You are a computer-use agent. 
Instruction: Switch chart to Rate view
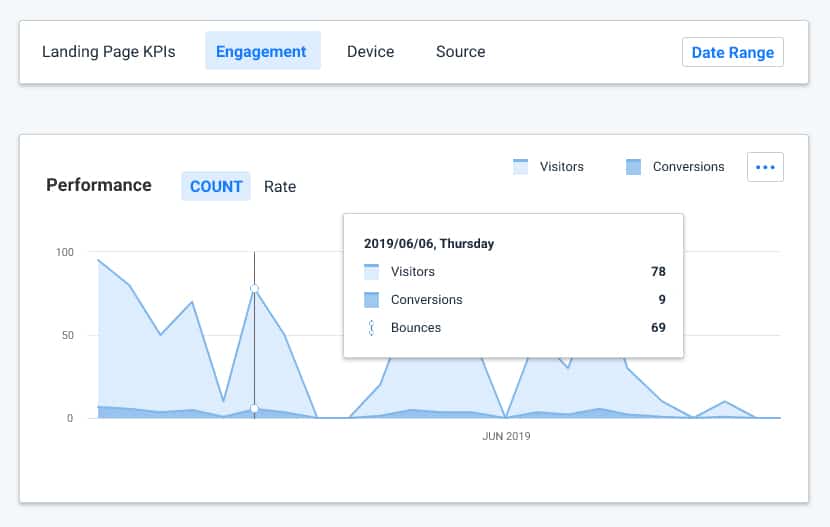click(280, 186)
